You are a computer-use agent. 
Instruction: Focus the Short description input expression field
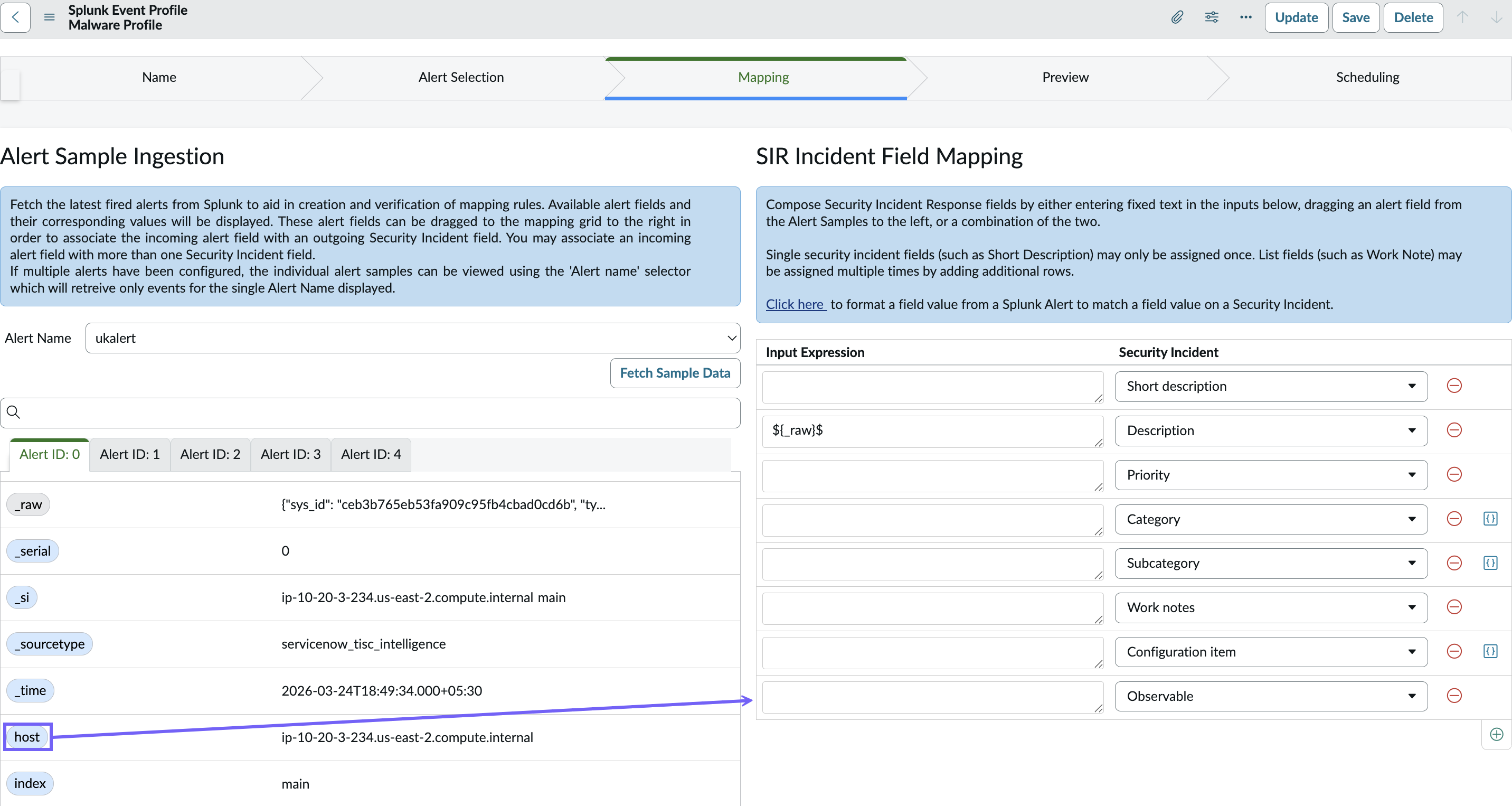[933, 387]
